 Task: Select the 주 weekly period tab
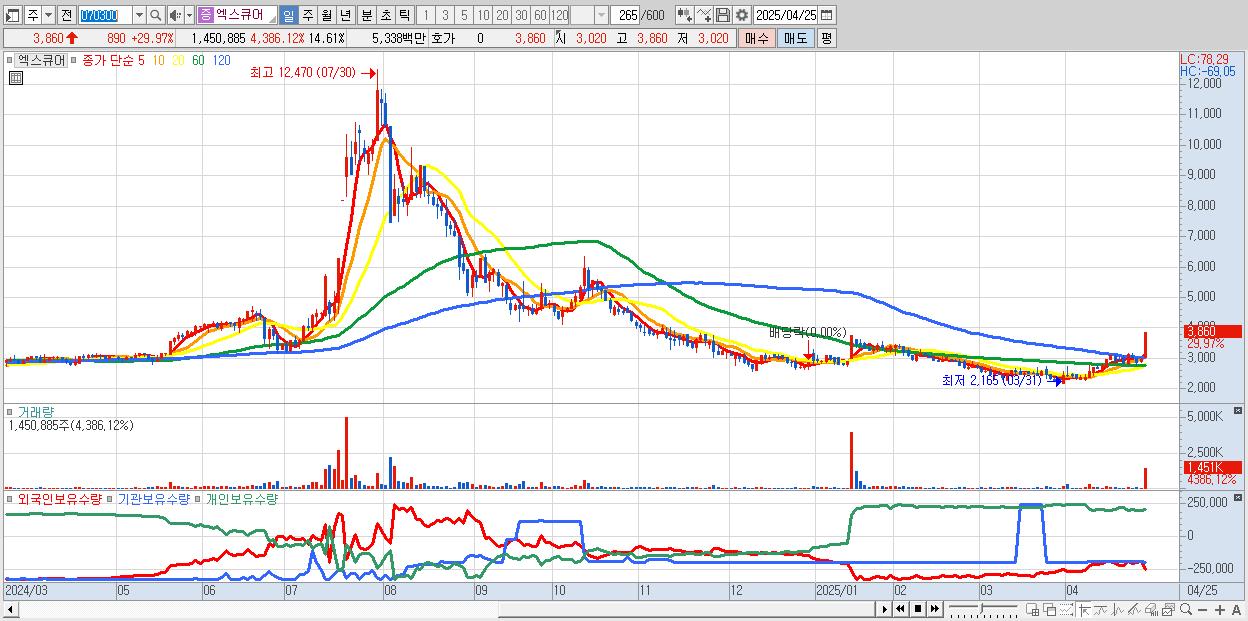308,16
